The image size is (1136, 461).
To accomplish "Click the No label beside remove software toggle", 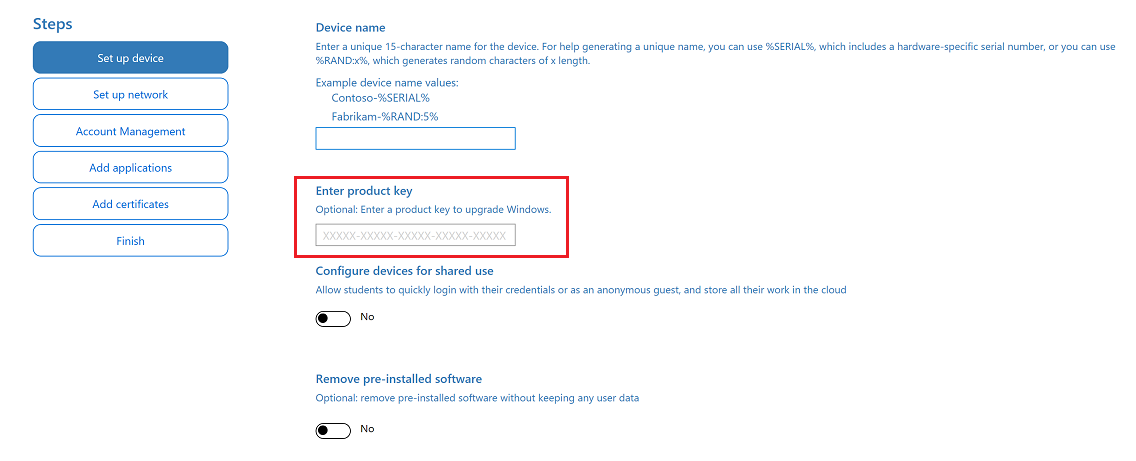I will click(x=367, y=429).
